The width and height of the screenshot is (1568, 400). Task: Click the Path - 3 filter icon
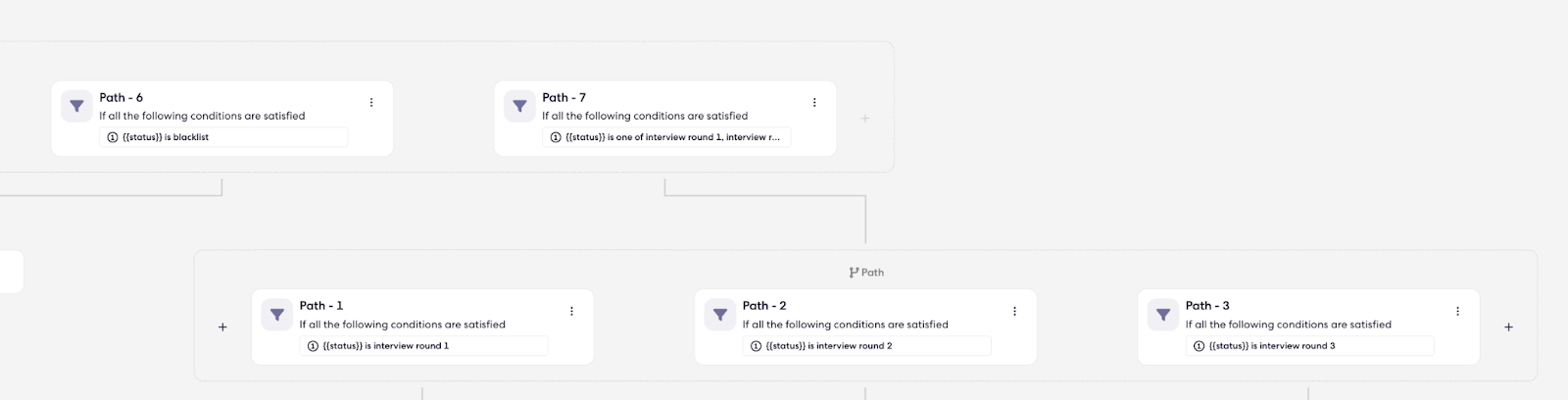[1162, 315]
